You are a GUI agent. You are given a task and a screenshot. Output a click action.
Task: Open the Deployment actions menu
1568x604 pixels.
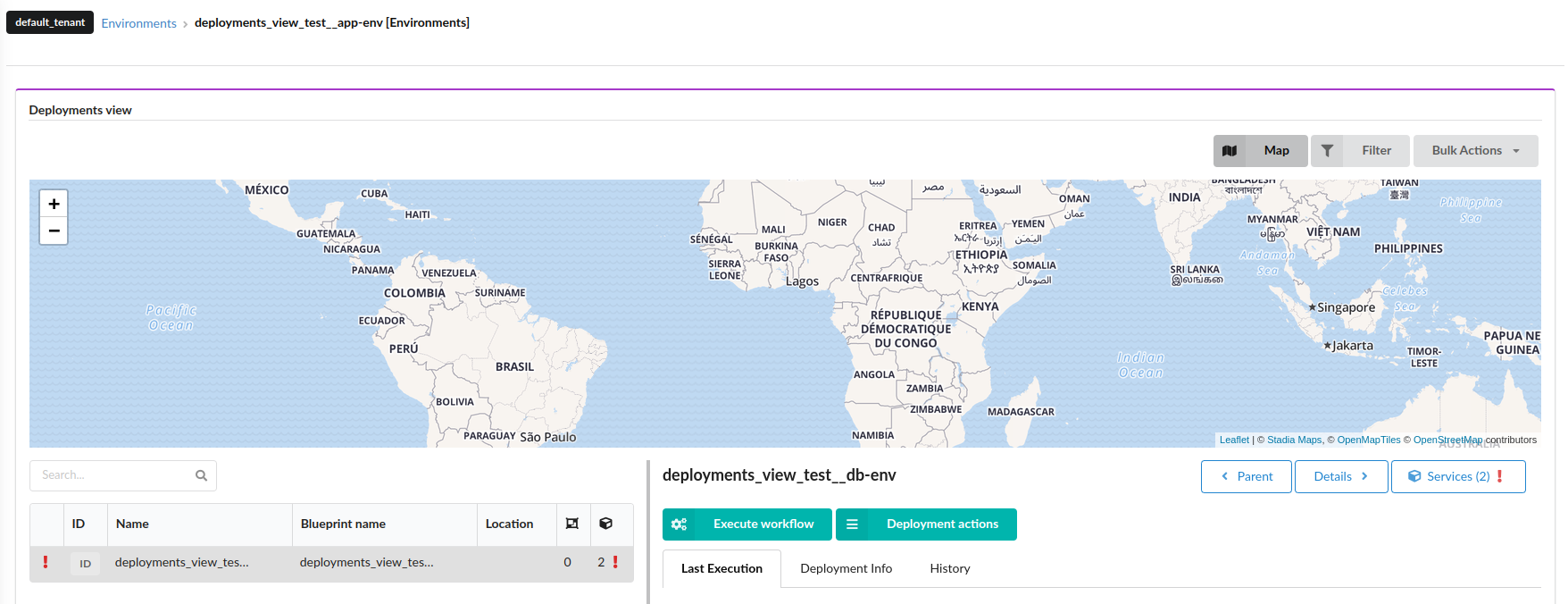926,524
